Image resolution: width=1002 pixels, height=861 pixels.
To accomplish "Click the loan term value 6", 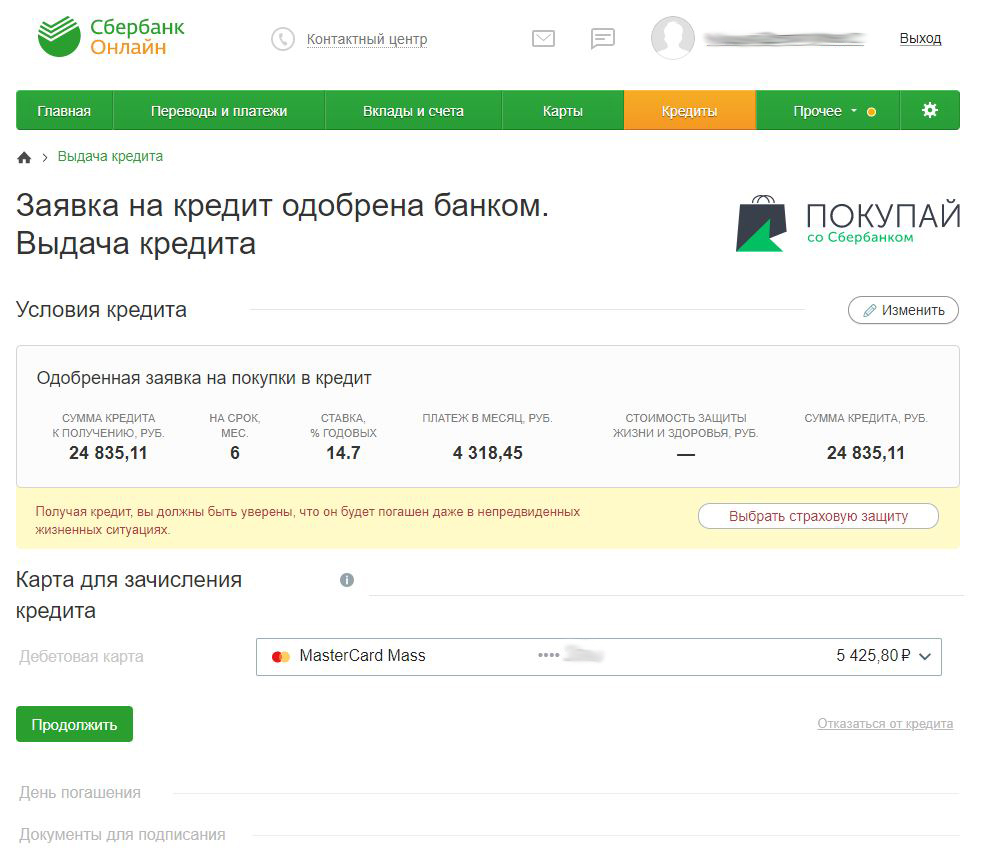I will click(x=235, y=453).
